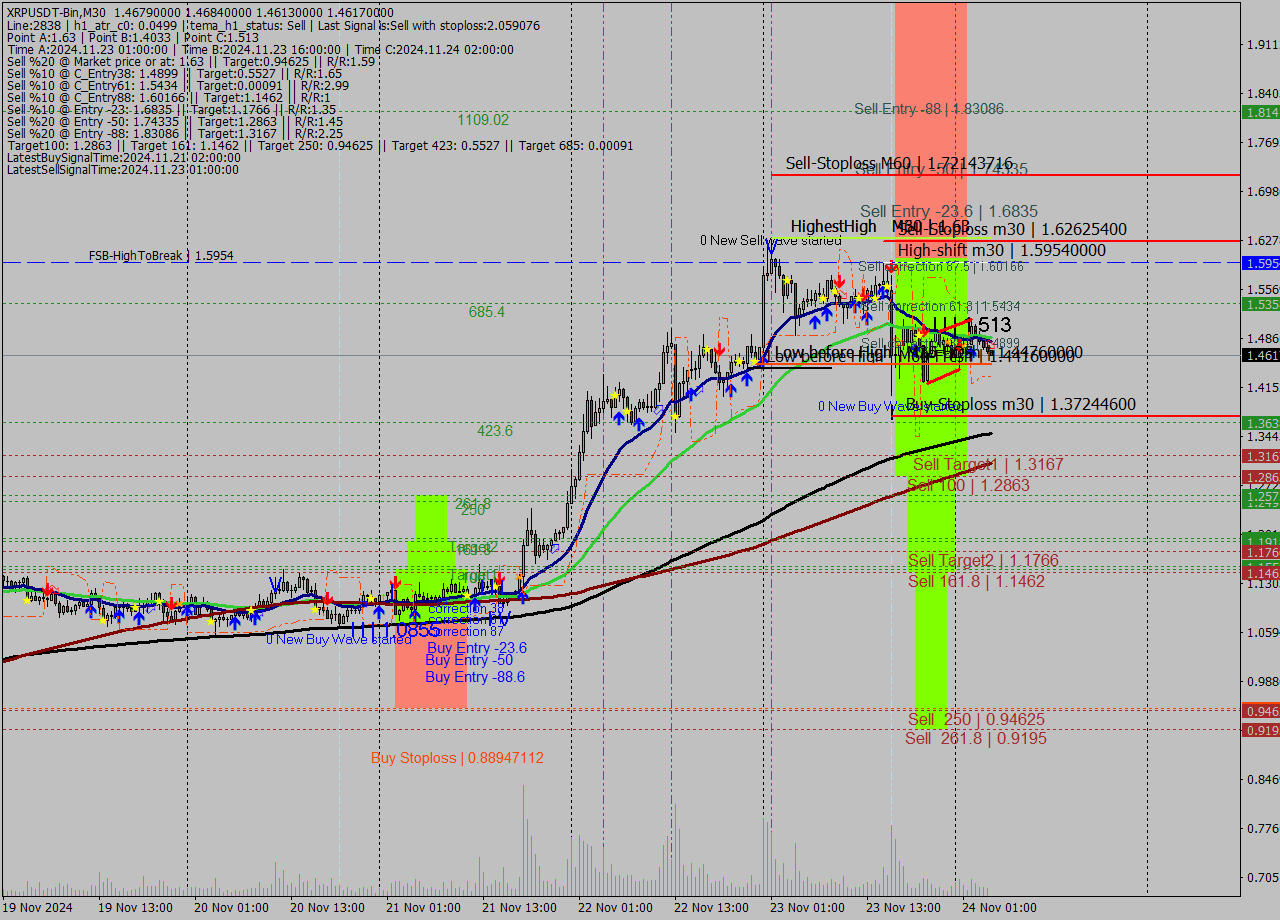Click the red 1.286 price axis tag
Image resolution: width=1280 pixels, height=920 pixels.
tap(1260, 477)
